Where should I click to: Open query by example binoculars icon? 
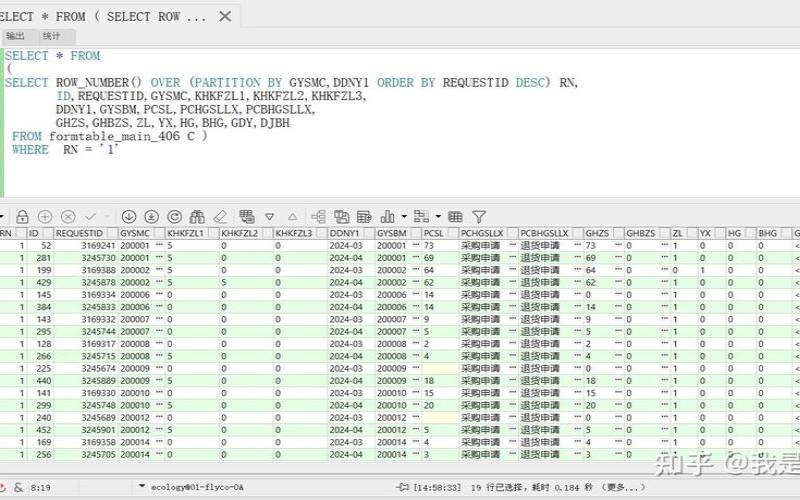(197, 217)
